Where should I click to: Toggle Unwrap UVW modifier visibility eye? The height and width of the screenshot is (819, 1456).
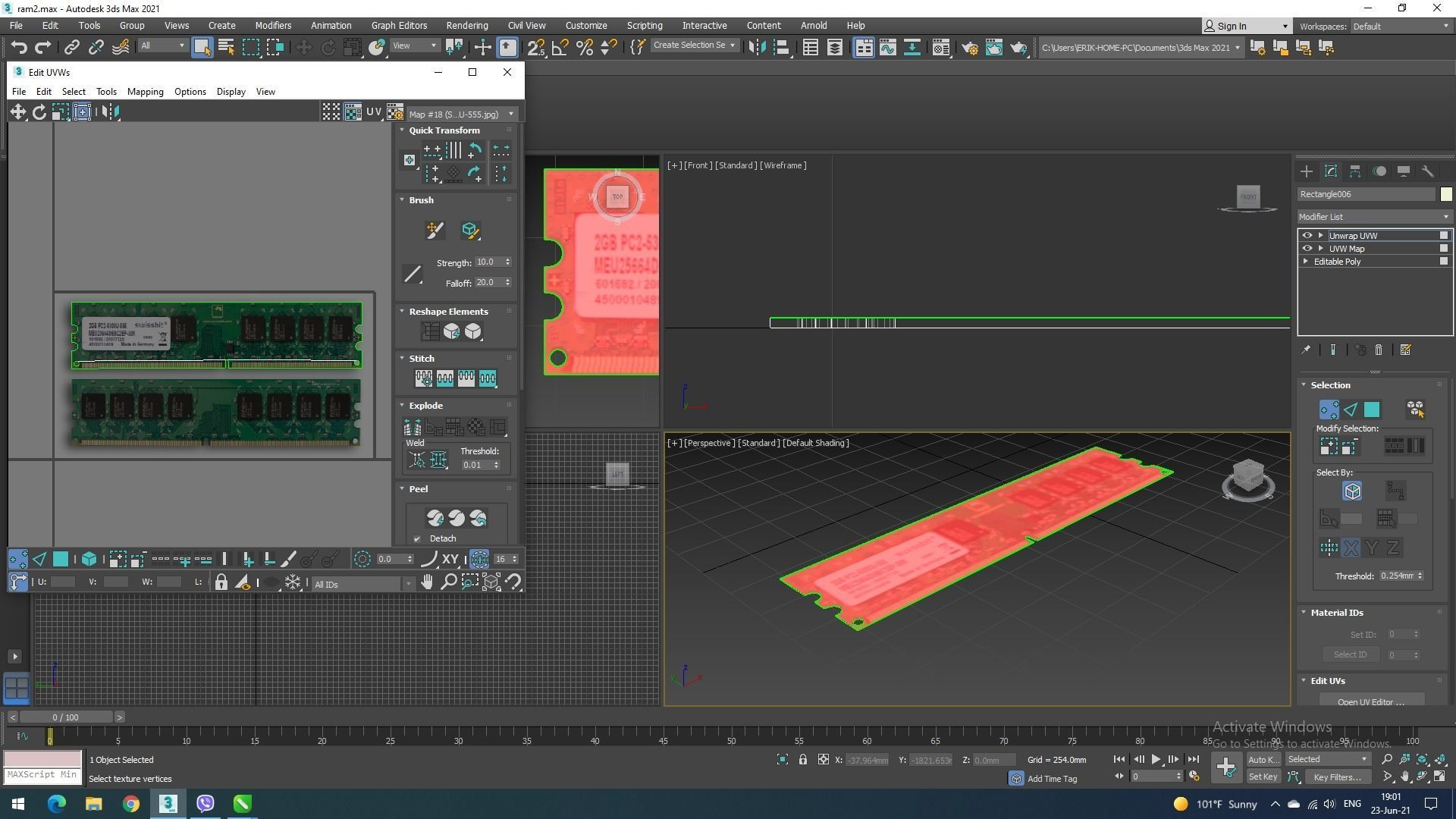pos(1307,236)
